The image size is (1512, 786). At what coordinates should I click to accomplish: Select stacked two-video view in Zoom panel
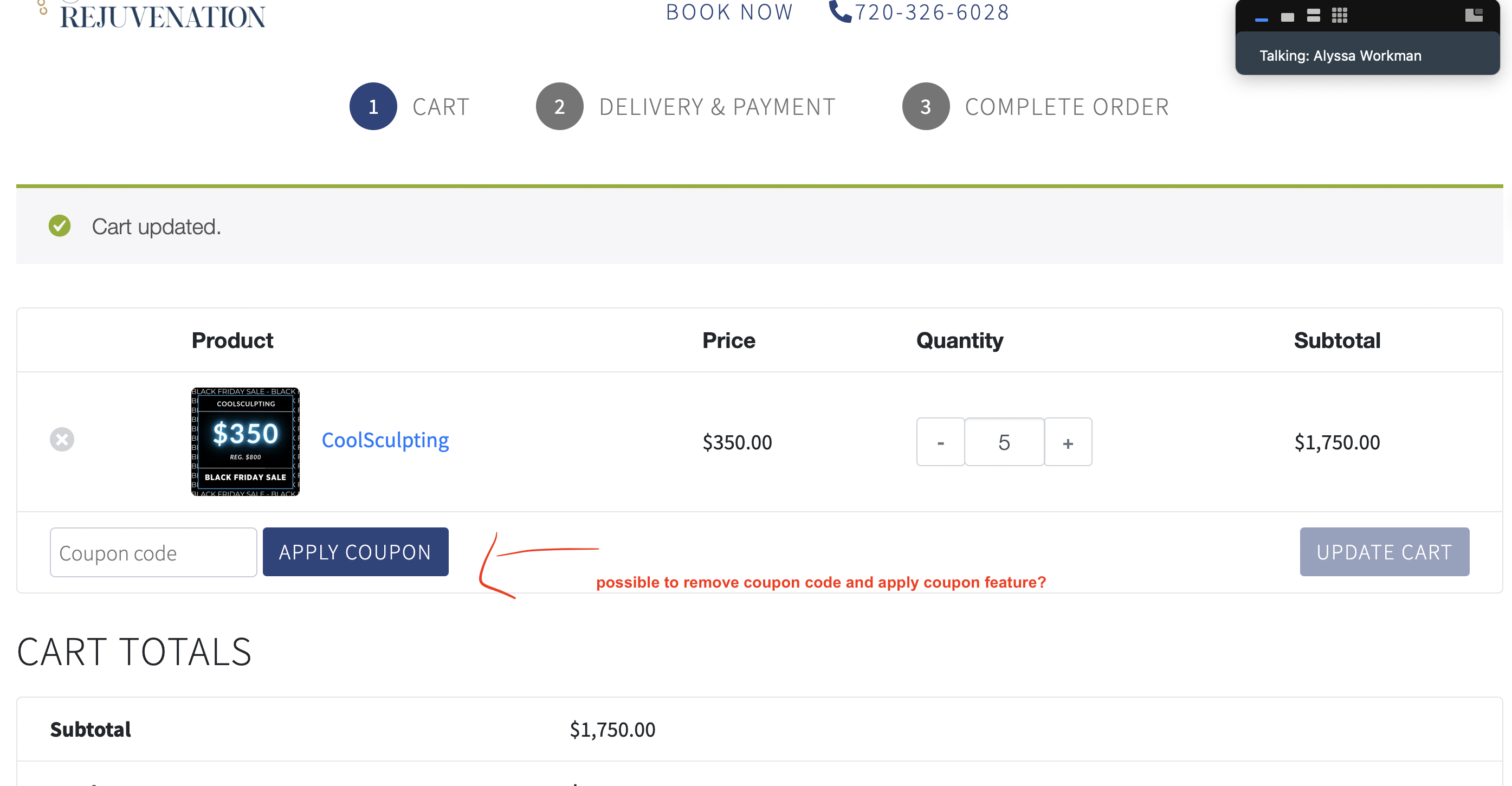[1314, 16]
